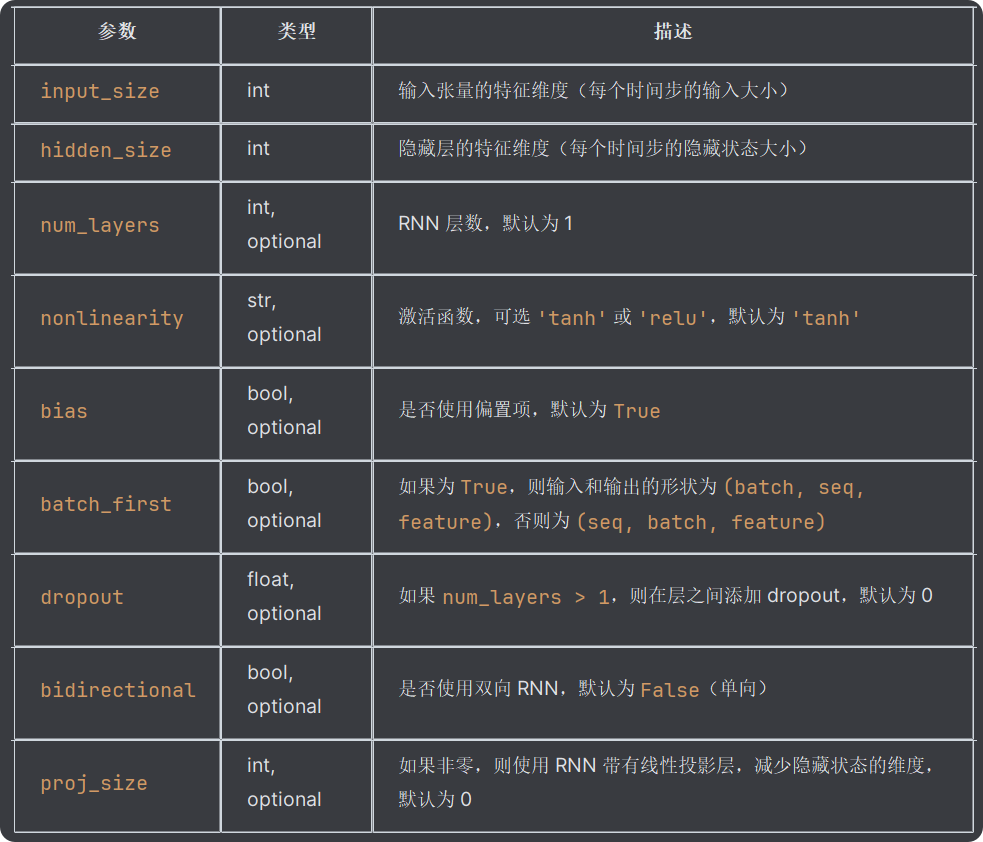This screenshot has height=842, width=983.
Task: Select the bidirectional parameter cell
Action: (x=117, y=693)
